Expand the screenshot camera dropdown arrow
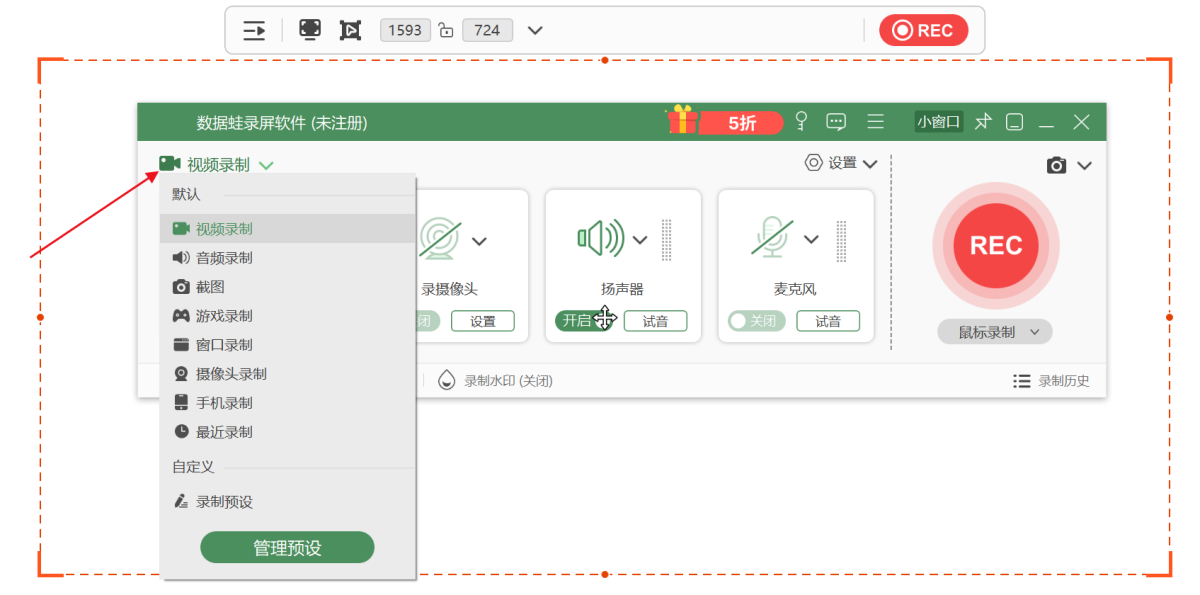1200x595 pixels. (1085, 166)
